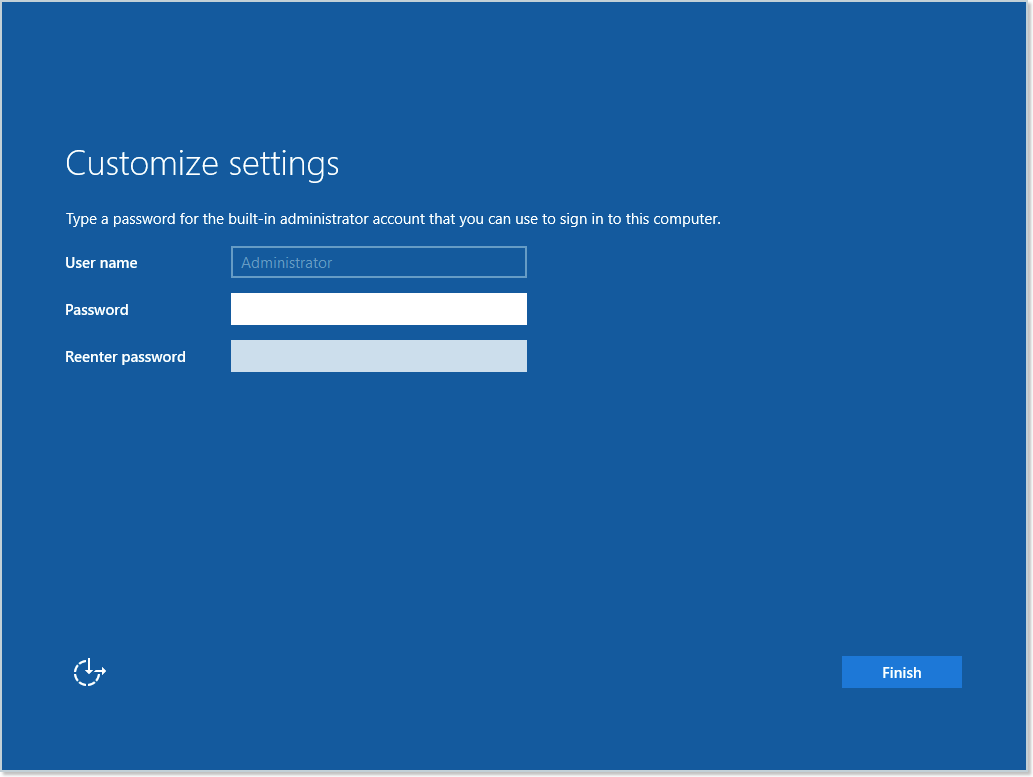Viewport: 1033px width, 777px height.
Task: Click the "Password" label text
Action: [97, 310]
